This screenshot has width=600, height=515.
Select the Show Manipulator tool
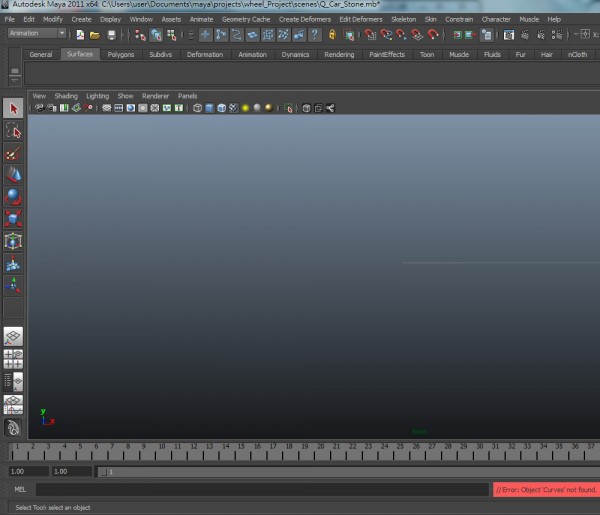click(x=13, y=285)
